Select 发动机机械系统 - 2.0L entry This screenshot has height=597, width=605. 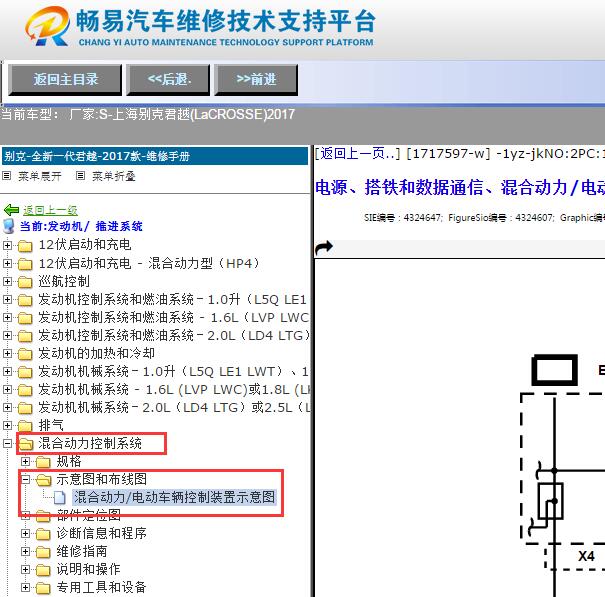(174, 407)
